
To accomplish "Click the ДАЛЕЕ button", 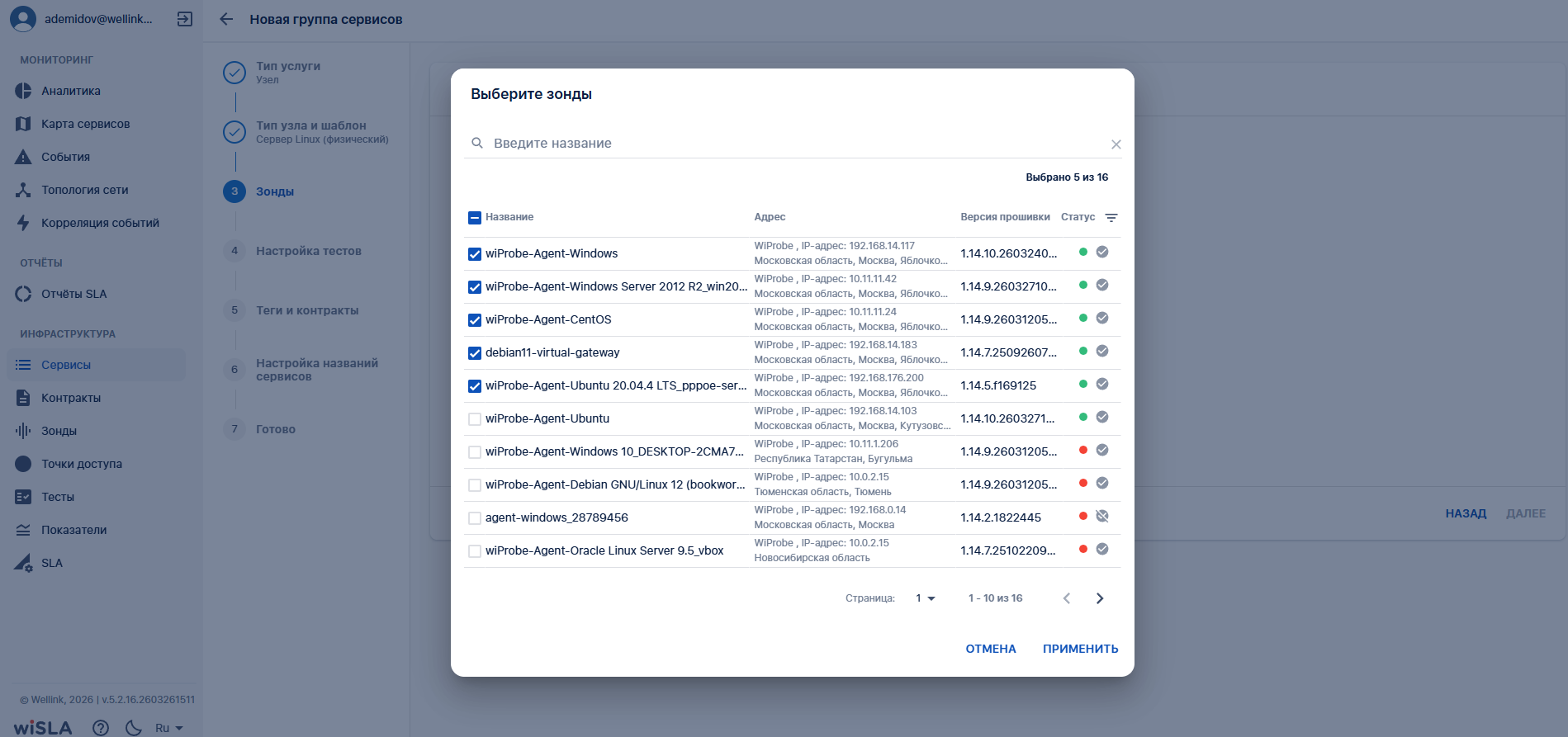I will point(1526,513).
